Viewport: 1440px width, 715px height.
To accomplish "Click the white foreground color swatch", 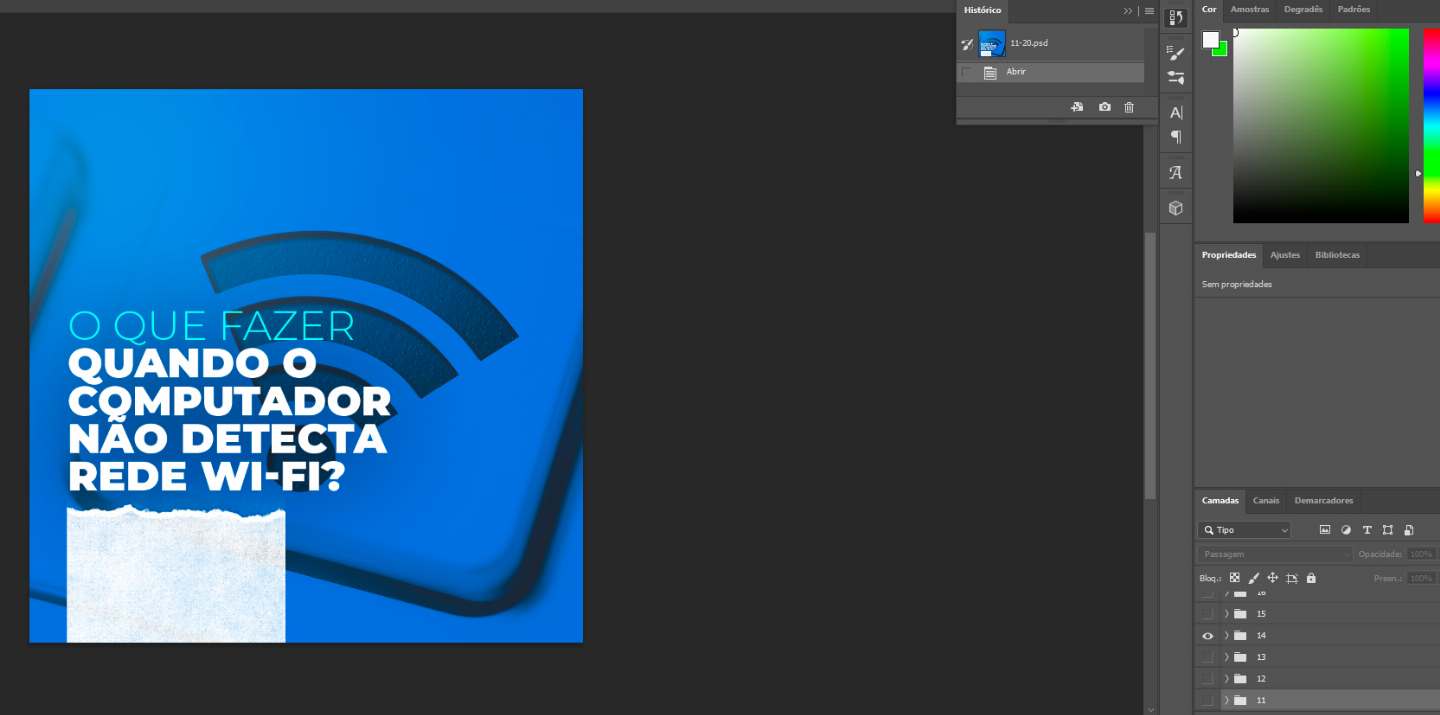I will click(x=1210, y=39).
